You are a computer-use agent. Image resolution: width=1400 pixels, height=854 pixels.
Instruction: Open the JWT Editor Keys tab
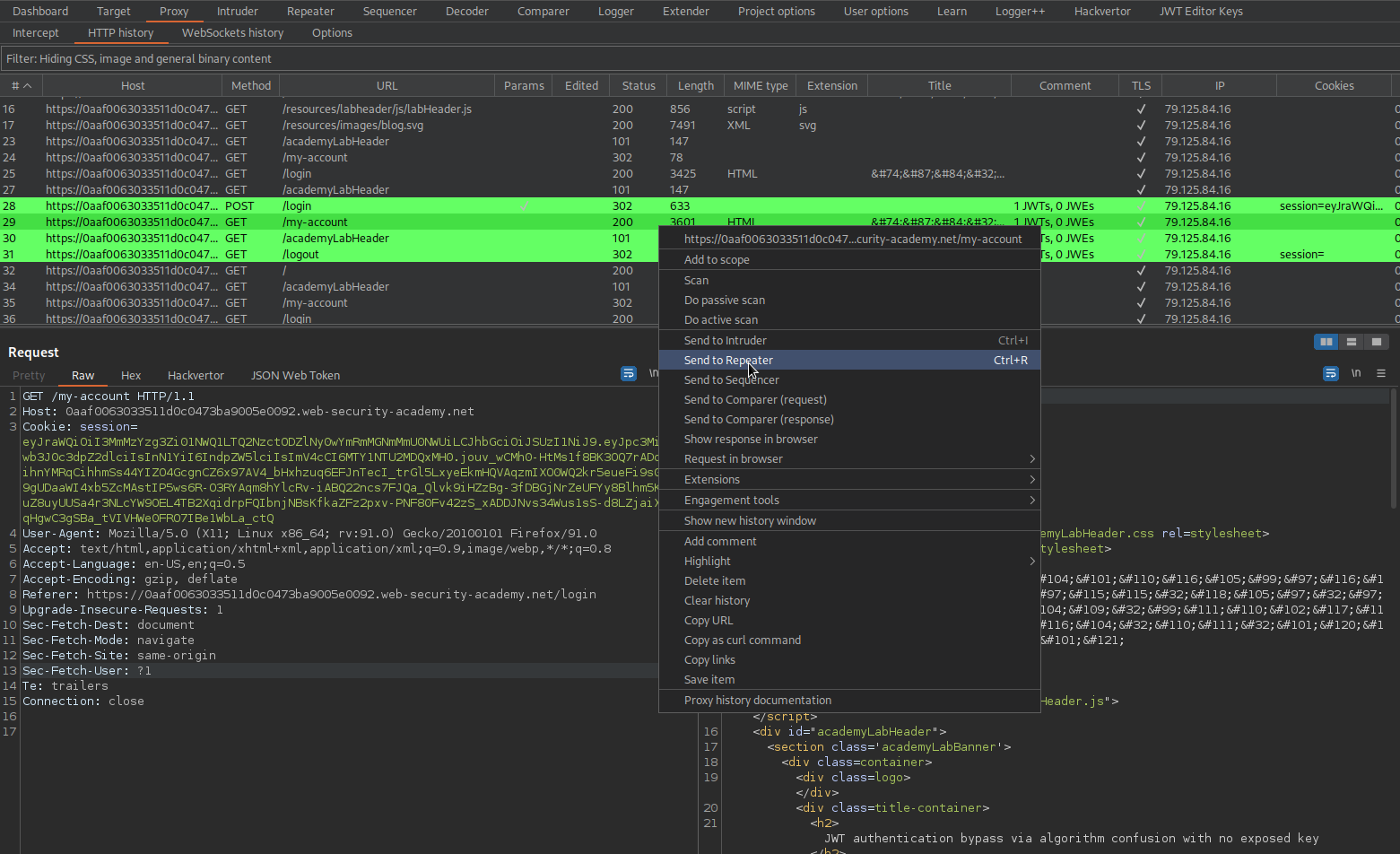(1201, 12)
